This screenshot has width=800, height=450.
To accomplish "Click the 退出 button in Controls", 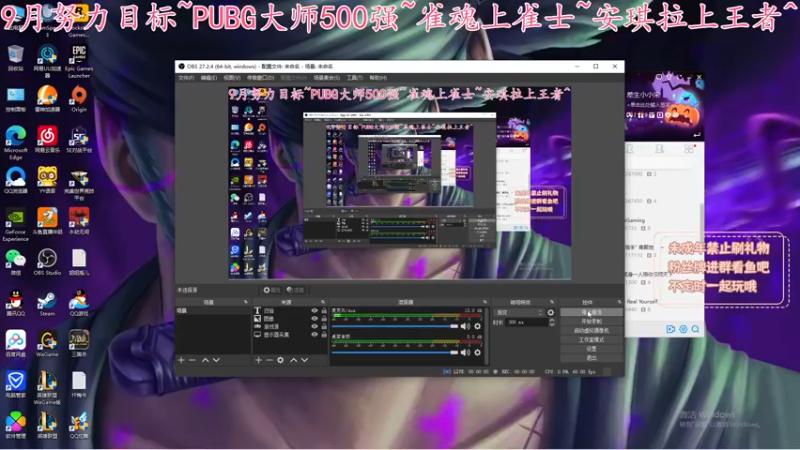I will (x=591, y=358).
